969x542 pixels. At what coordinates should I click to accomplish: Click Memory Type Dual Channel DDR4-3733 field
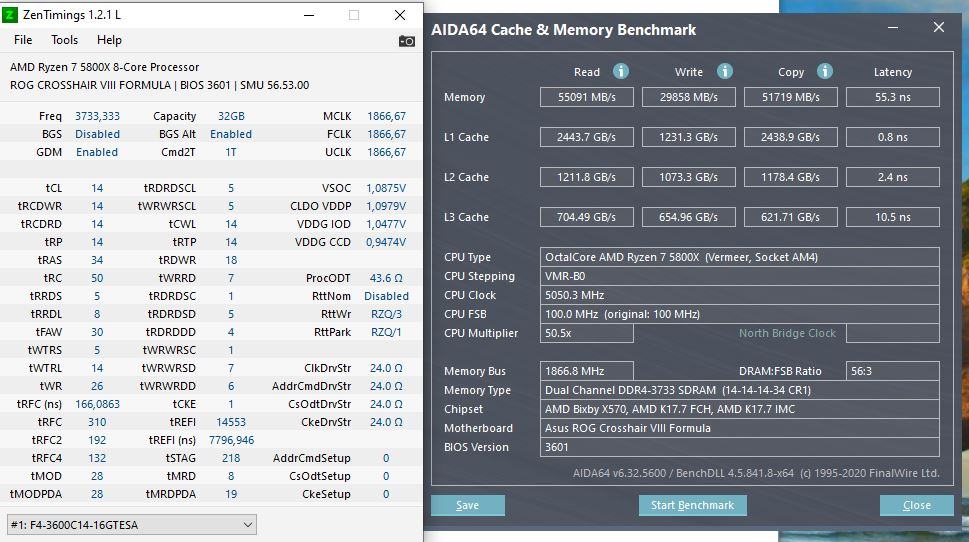740,390
